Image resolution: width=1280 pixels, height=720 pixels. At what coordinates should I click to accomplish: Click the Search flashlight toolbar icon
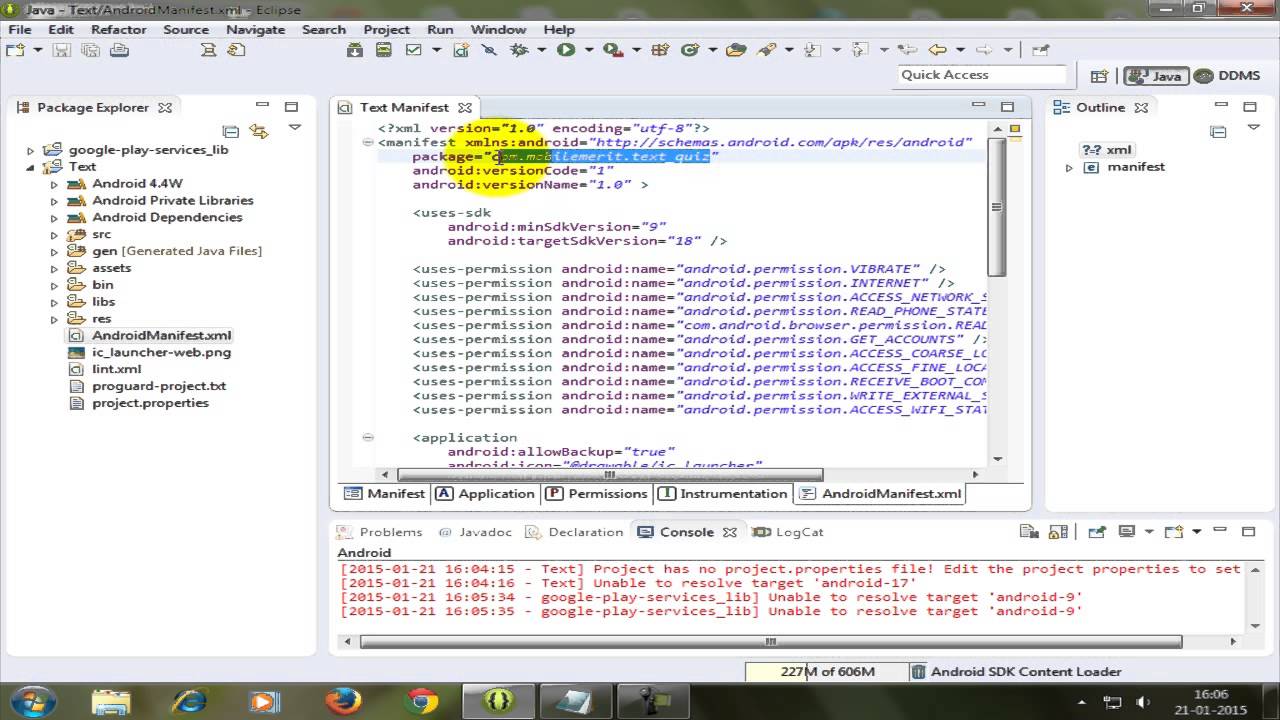[x=766, y=50]
